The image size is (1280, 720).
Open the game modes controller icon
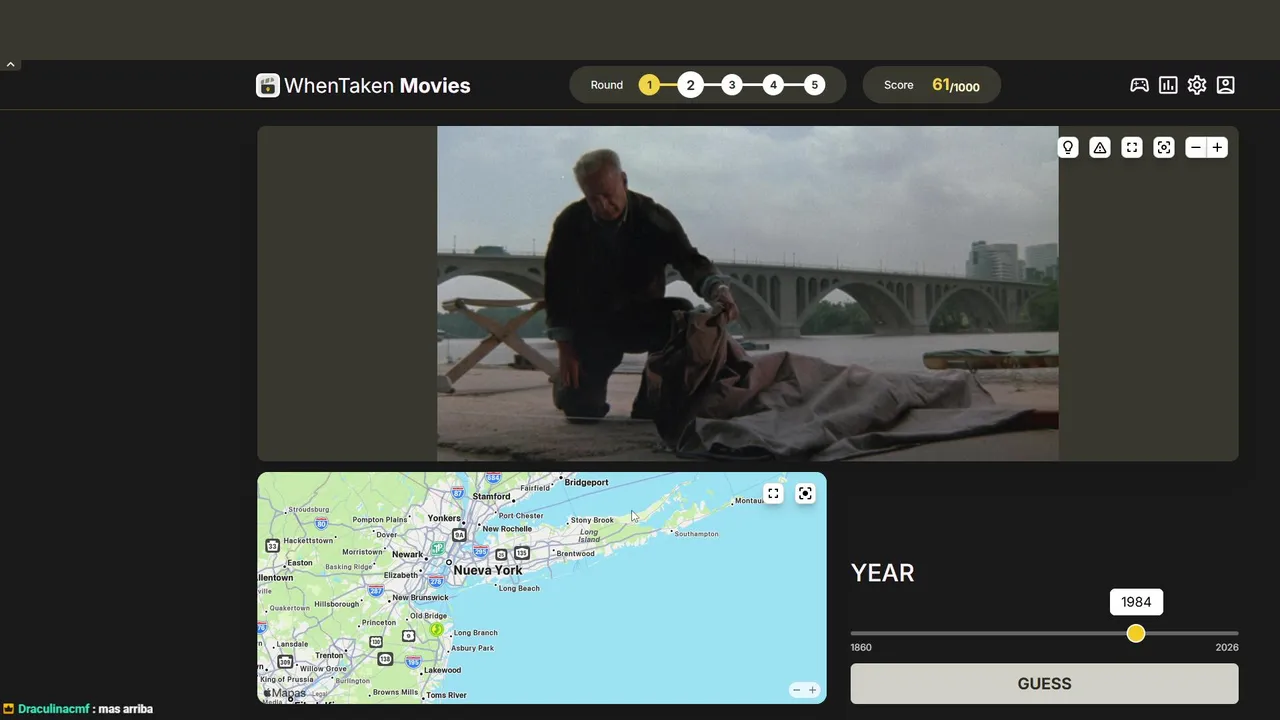1139,85
